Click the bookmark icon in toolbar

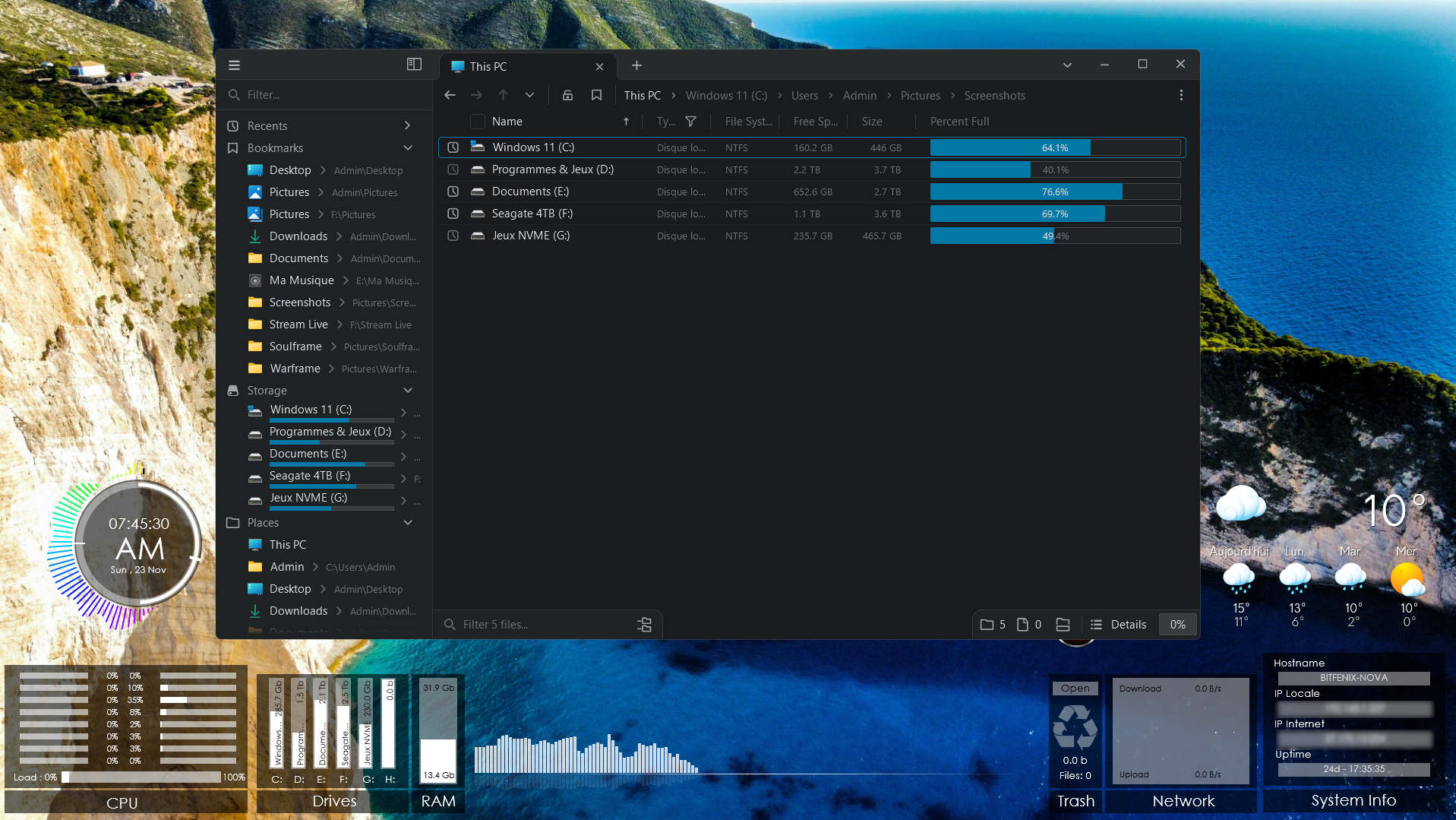pyautogui.click(x=596, y=95)
